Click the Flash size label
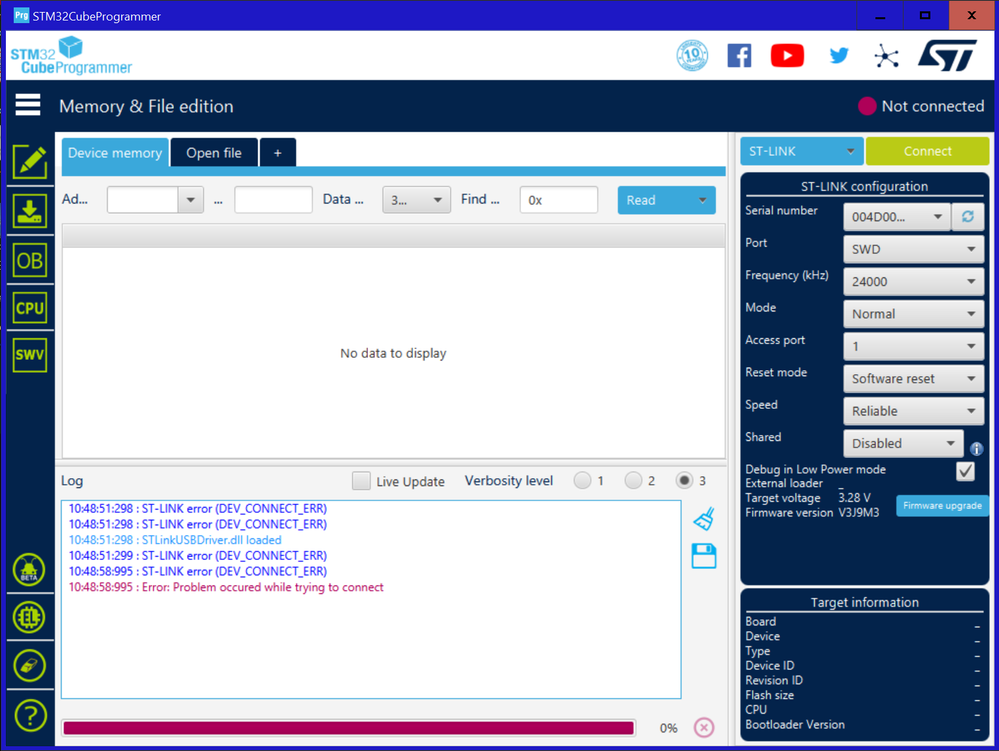Image resolution: width=999 pixels, height=751 pixels. (770, 695)
